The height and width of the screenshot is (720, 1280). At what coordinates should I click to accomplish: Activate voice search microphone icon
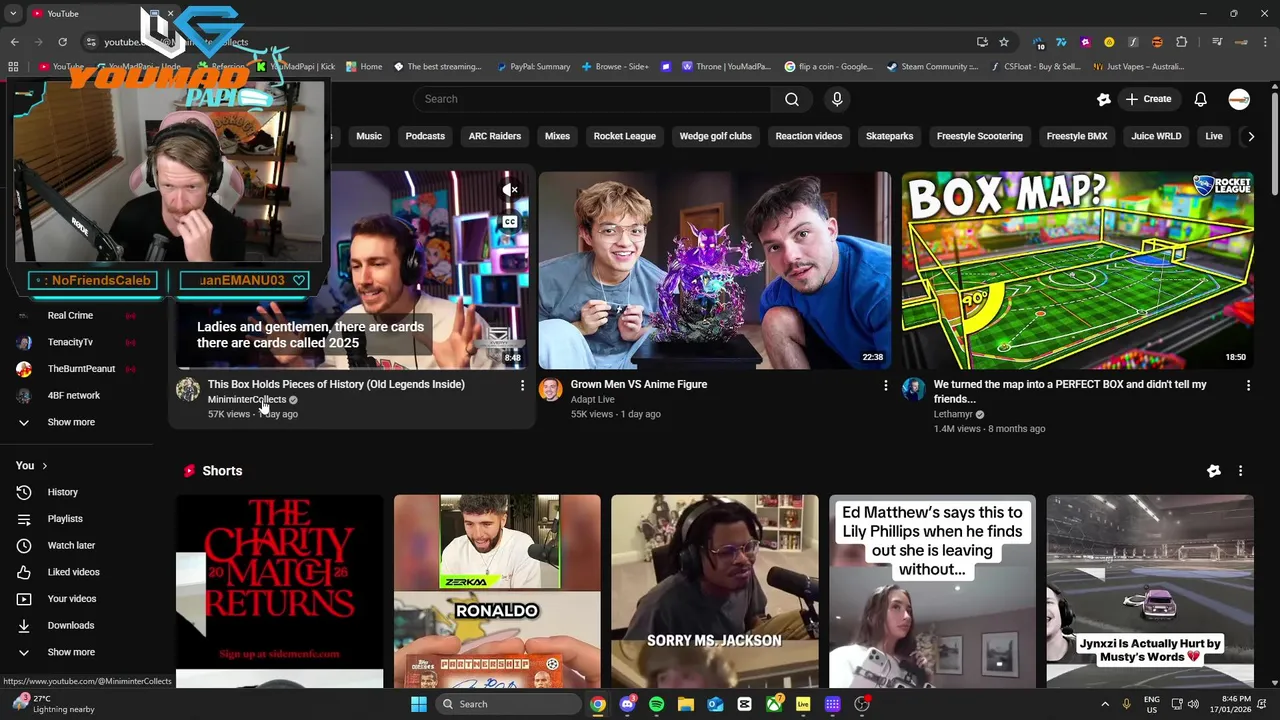coord(837,99)
